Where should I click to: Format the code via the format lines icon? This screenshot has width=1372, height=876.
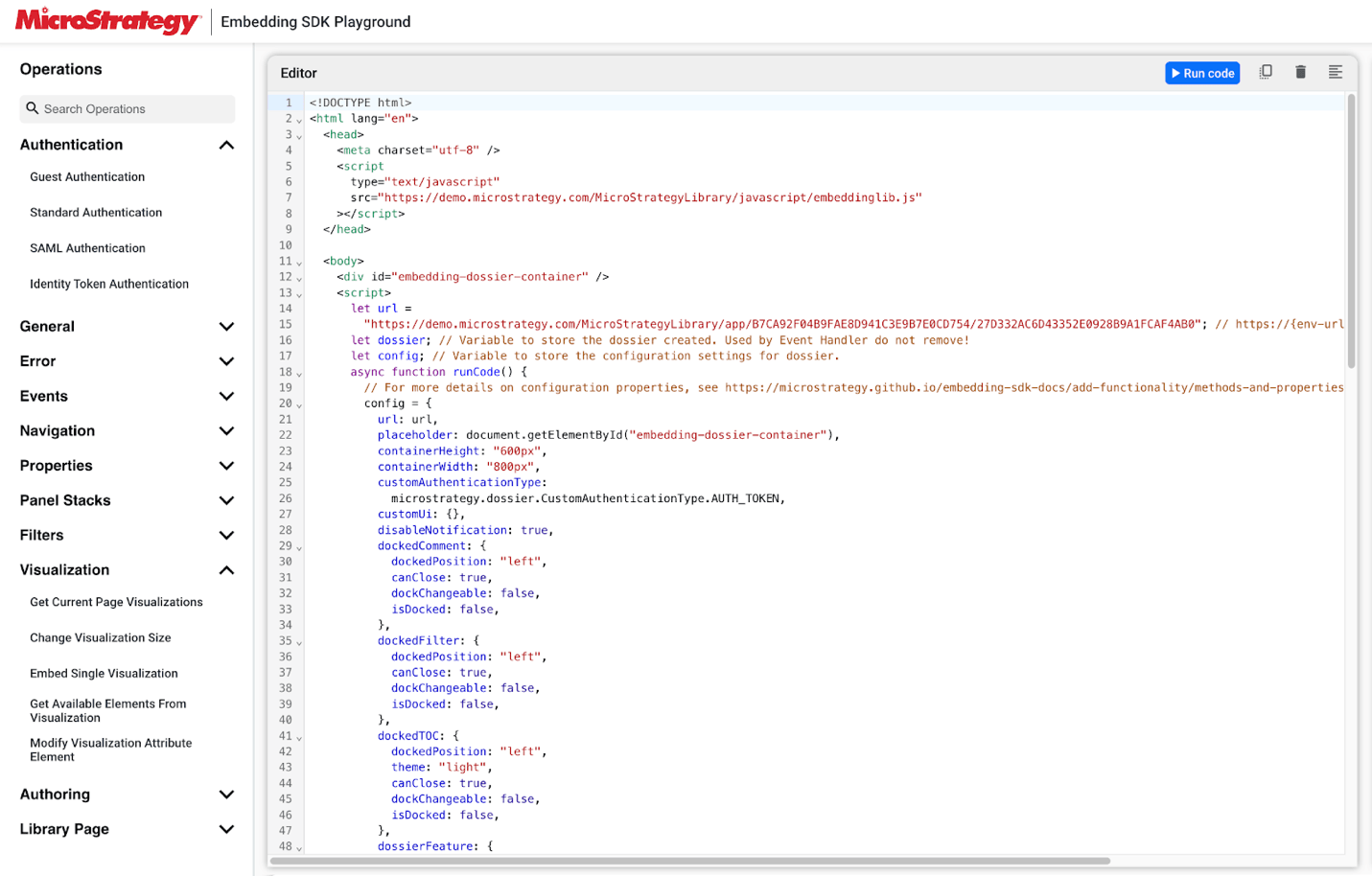click(x=1336, y=71)
